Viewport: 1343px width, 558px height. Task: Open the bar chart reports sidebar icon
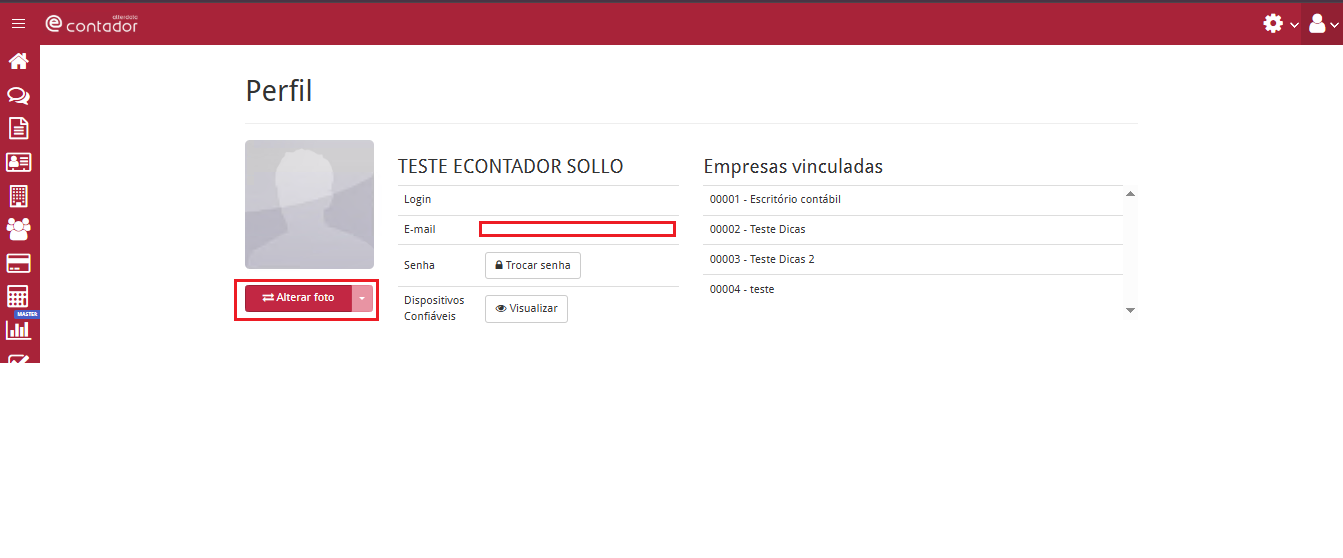(x=18, y=329)
